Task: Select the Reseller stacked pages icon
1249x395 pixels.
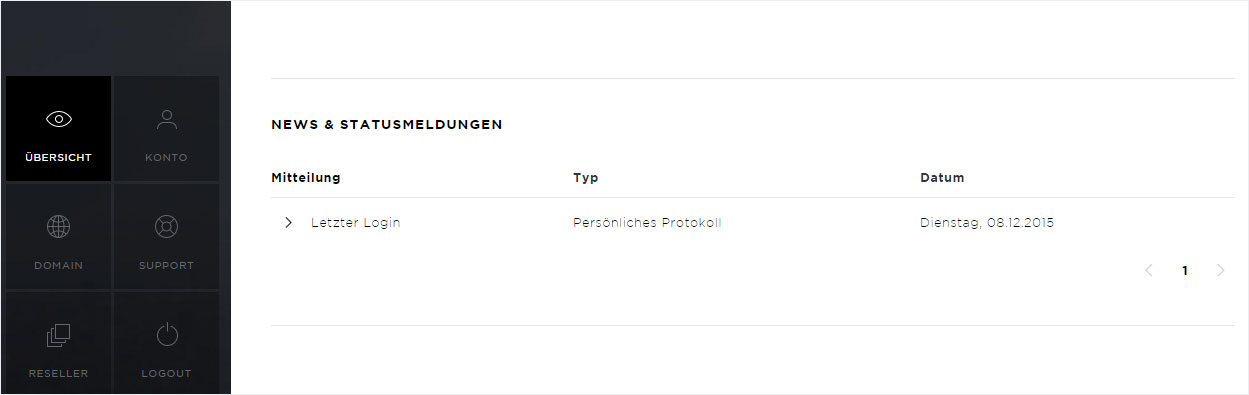Action: (x=59, y=335)
